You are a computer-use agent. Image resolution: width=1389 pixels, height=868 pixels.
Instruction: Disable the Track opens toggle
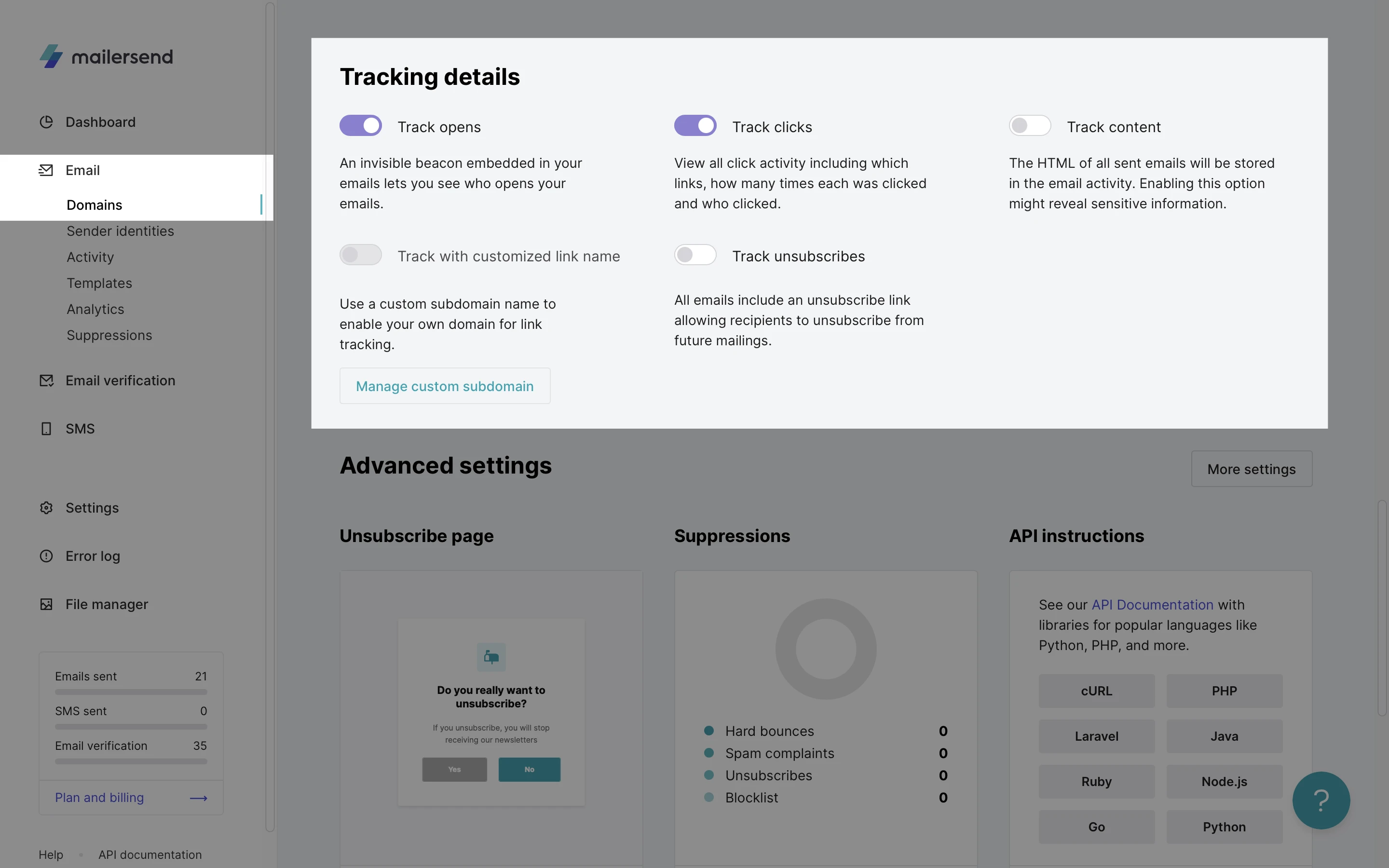(360, 126)
